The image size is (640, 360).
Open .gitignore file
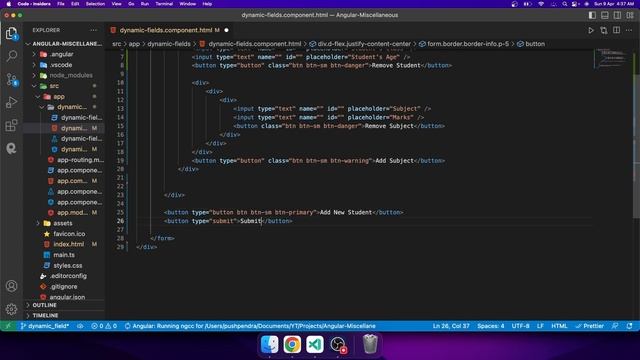click(x=64, y=287)
